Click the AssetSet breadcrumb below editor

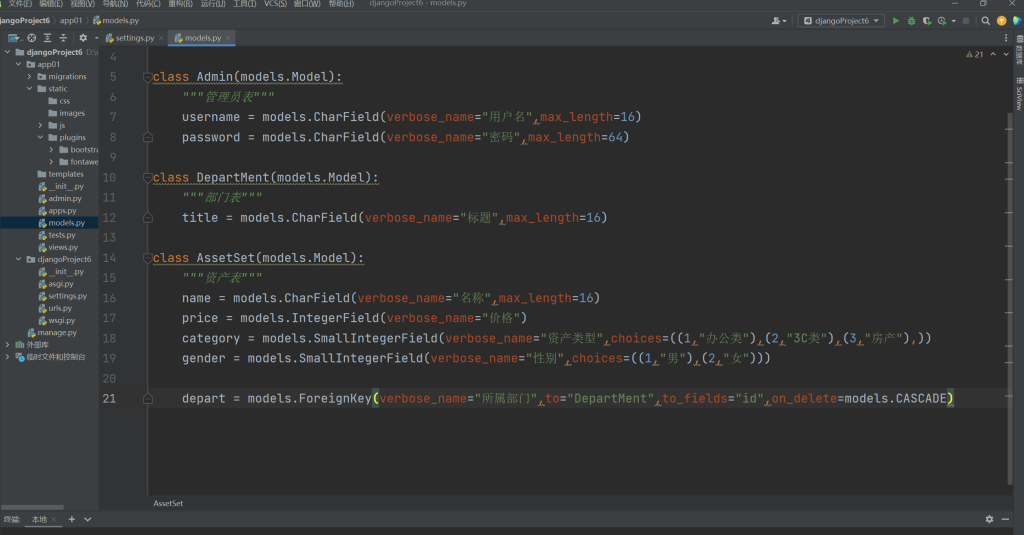click(x=168, y=503)
